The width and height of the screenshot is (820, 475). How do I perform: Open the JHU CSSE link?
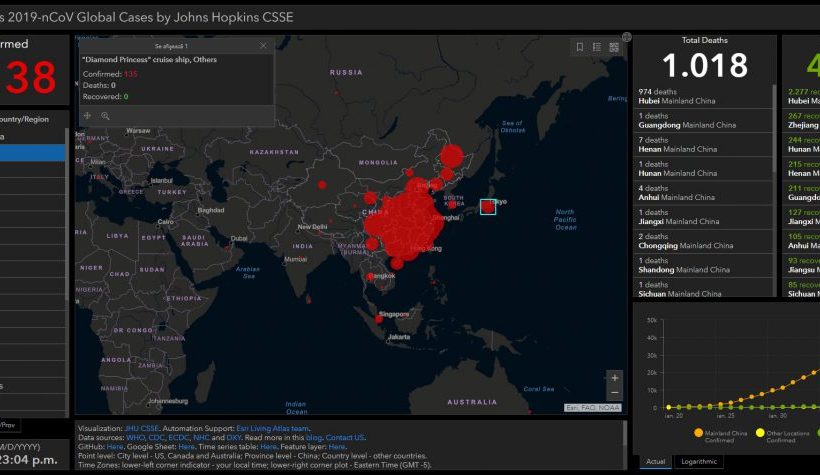(142, 428)
